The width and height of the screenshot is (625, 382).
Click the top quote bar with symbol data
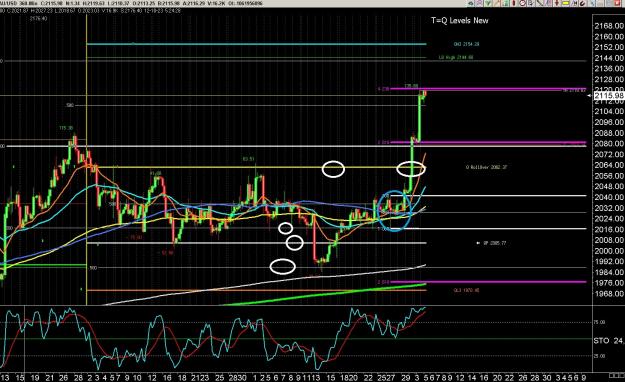tap(132, 4)
